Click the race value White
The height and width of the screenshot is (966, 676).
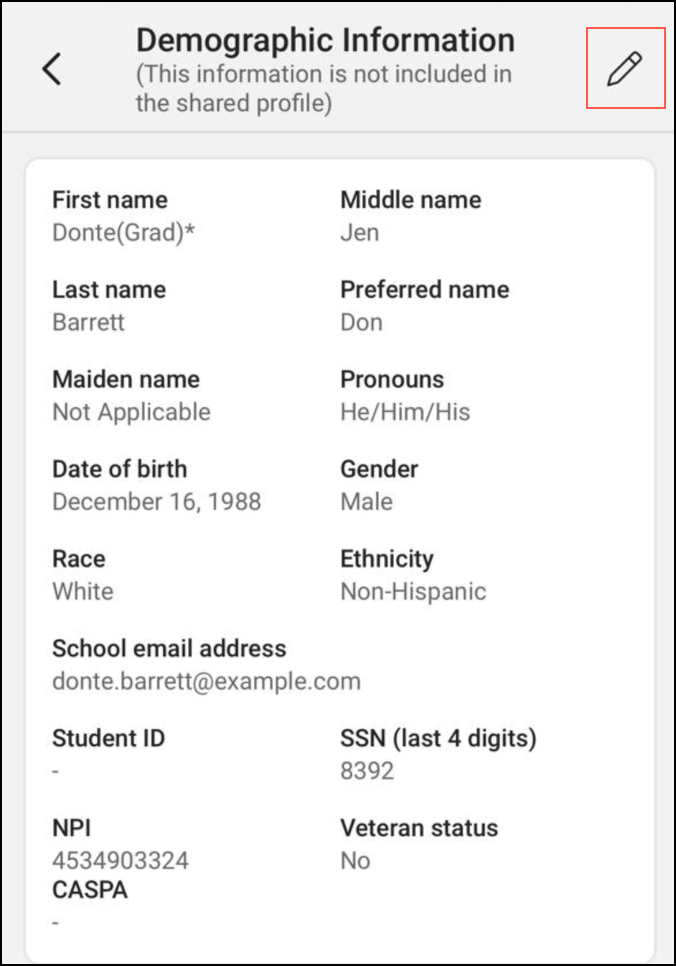click(x=83, y=591)
